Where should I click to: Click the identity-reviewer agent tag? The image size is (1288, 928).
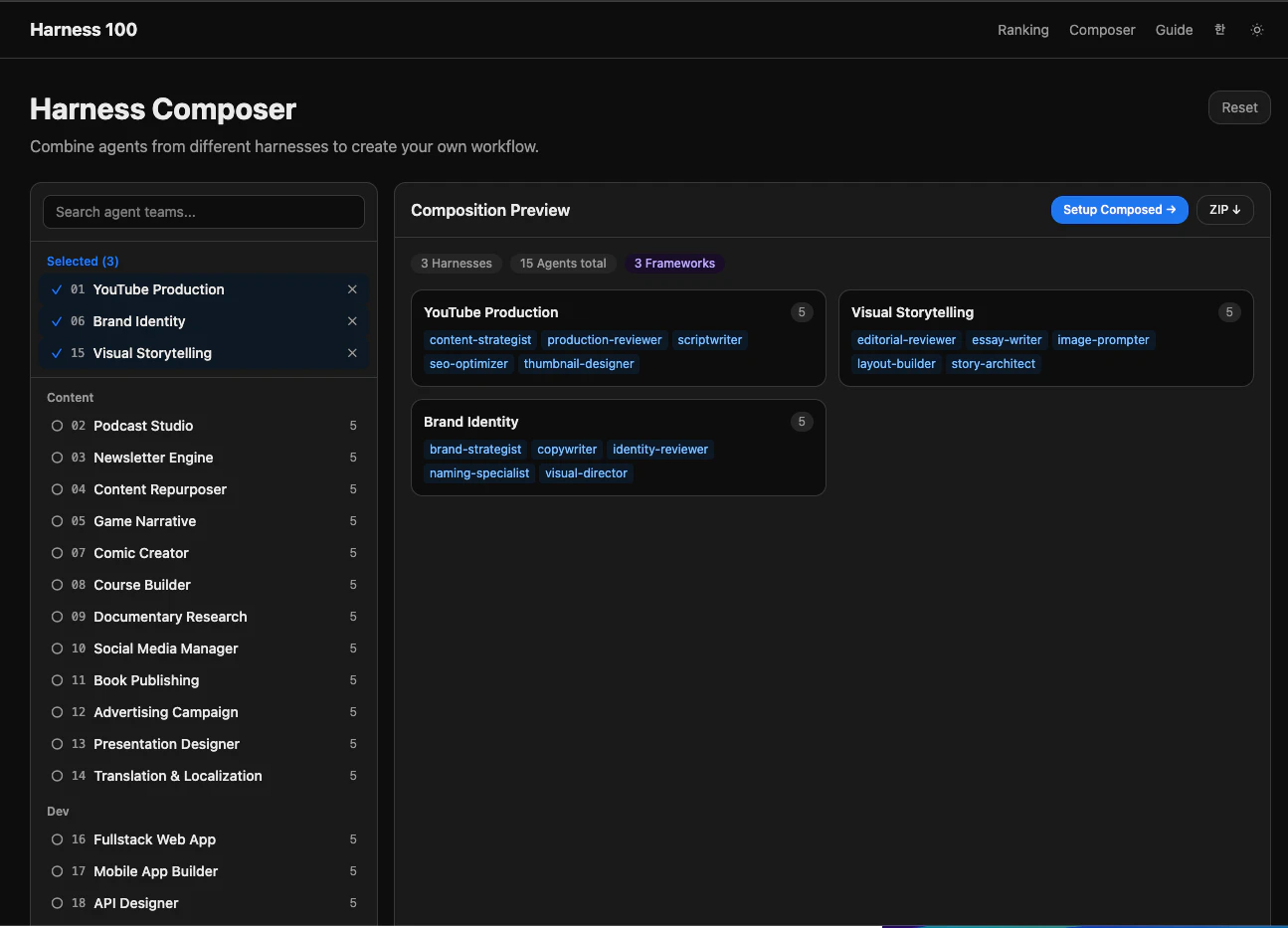click(660, 450)
